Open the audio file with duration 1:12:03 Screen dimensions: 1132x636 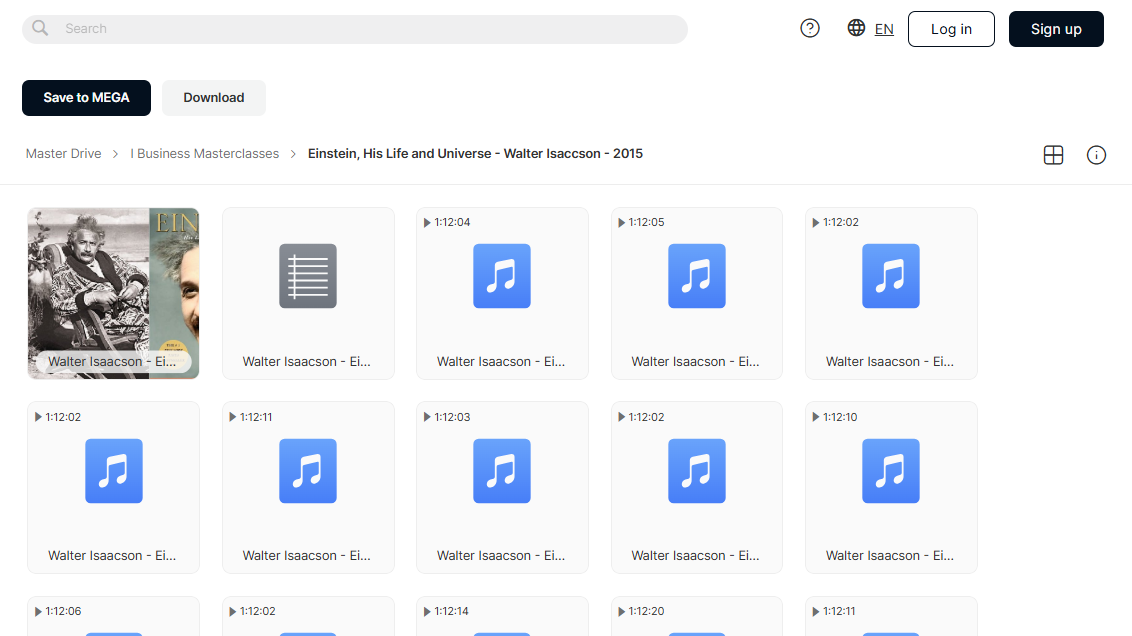[x=502, y=487]
